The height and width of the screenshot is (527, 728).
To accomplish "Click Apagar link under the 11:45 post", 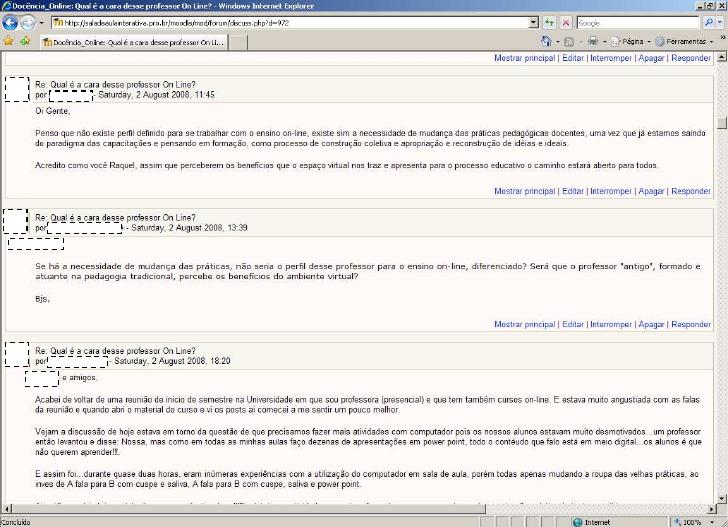I will point(651,191).
